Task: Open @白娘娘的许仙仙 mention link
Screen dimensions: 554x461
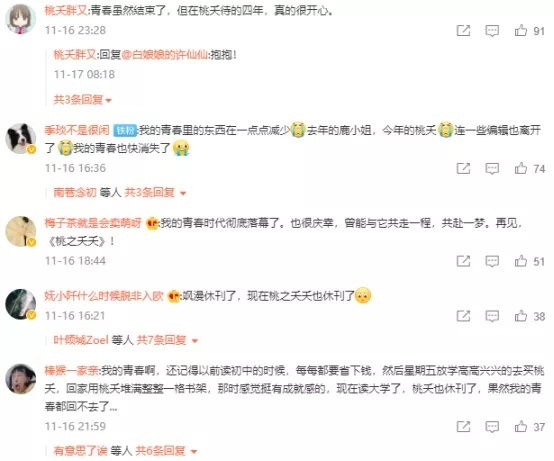Action: click(x=165, y=55)
